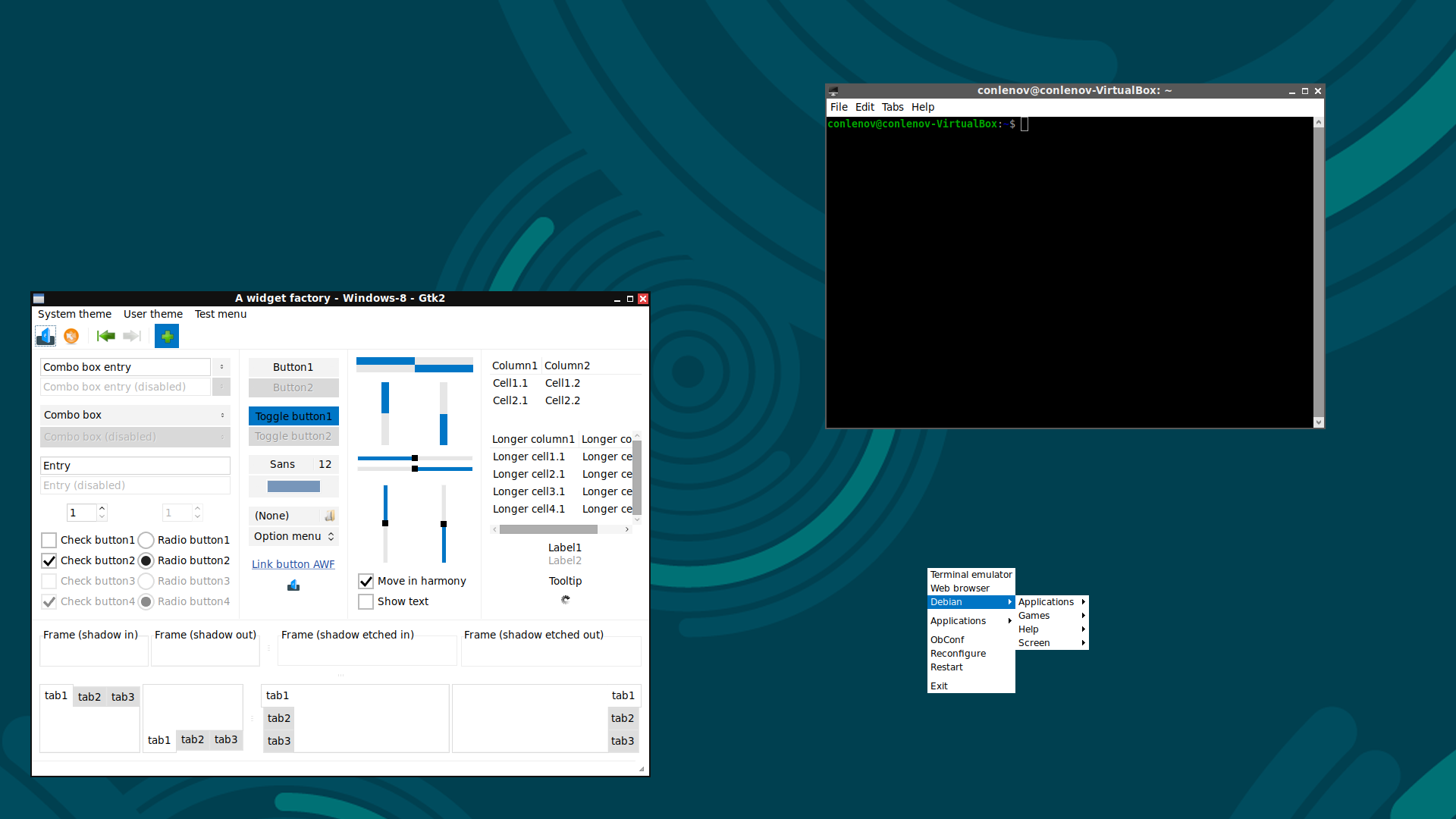Choose Exit from the desktop menu
This screenshot has width=1456, height=819.
coord(971,686)
